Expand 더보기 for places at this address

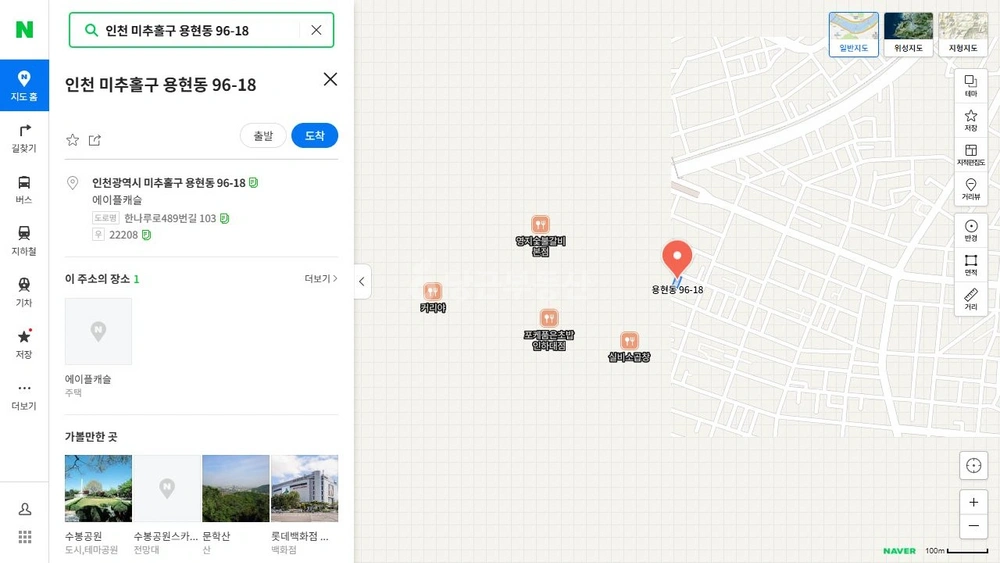pos(321,279)
